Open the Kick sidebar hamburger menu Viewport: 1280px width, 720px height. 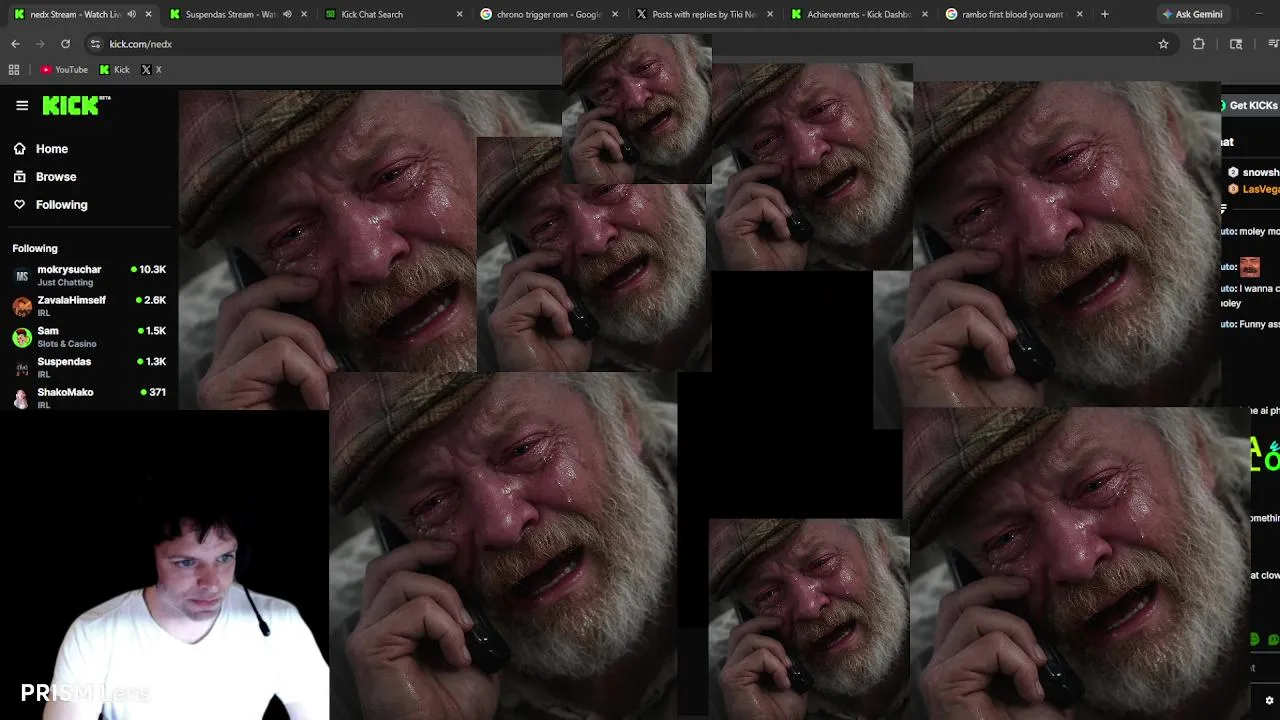22,105
